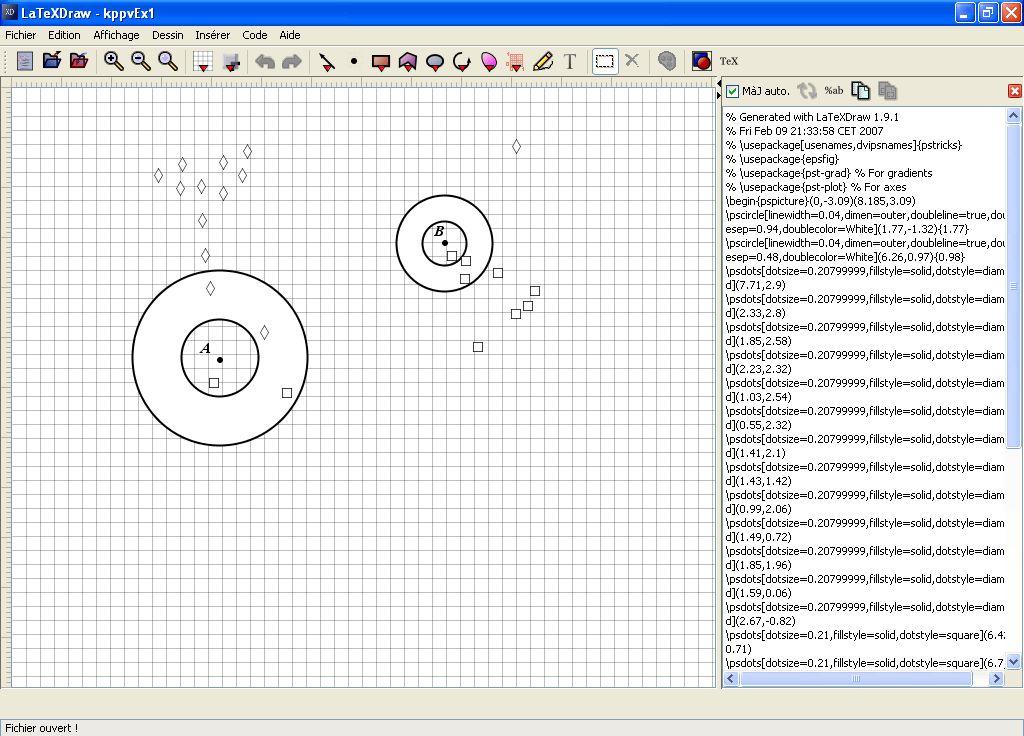Click the '\usepackage{epsfig}' comment line
This screenshot has width=1024, height=736.
click(782, 159)
